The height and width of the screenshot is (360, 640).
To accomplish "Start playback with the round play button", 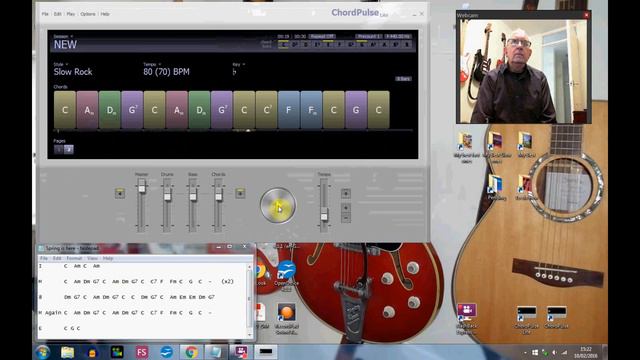I will 278,206.
